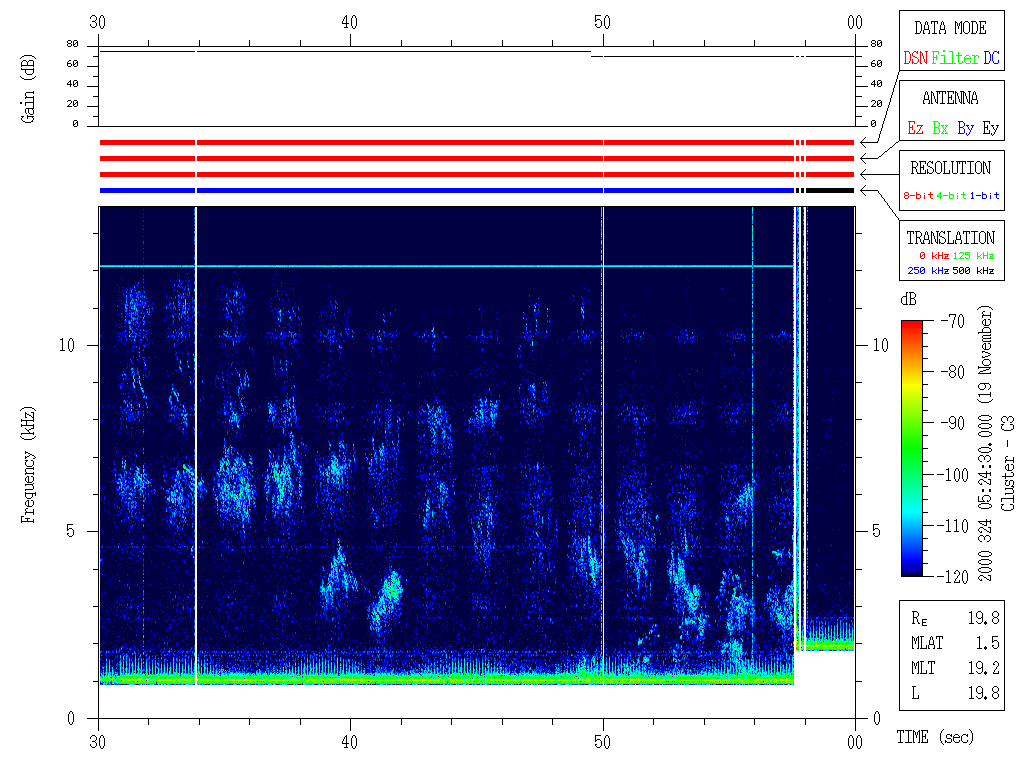The image size is (1024, 768).
Task: Click the -120 value on color scale
Action: click(x=953, y=577)
